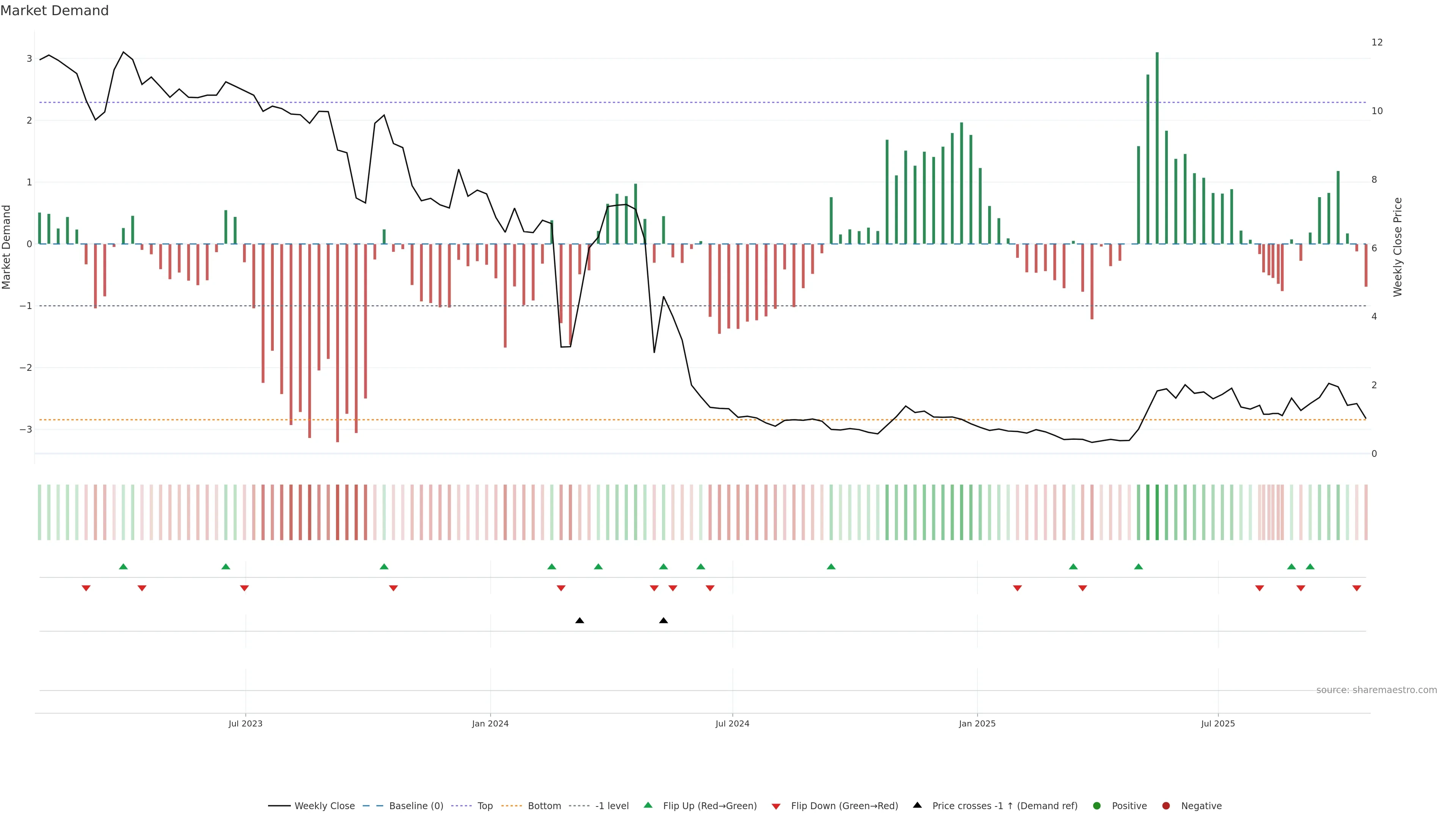The image size is (1456, 819).
Task: Click the first green flip-up marker
Action: [x=123, y=566]
